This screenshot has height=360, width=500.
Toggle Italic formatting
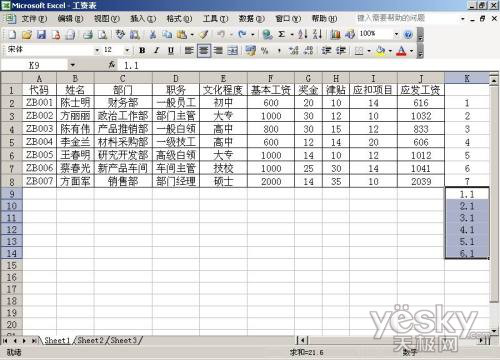(157, 51)
